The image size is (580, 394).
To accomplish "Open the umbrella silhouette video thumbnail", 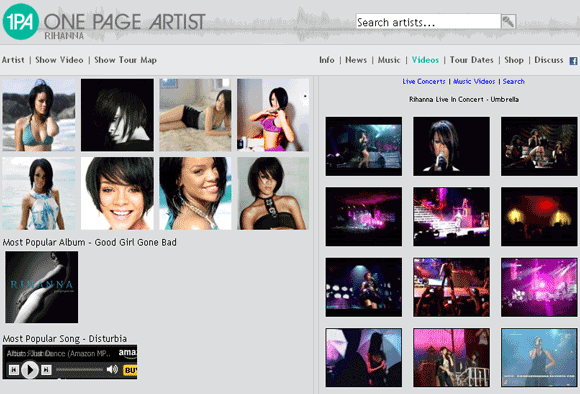I will (x=364, y=358).
